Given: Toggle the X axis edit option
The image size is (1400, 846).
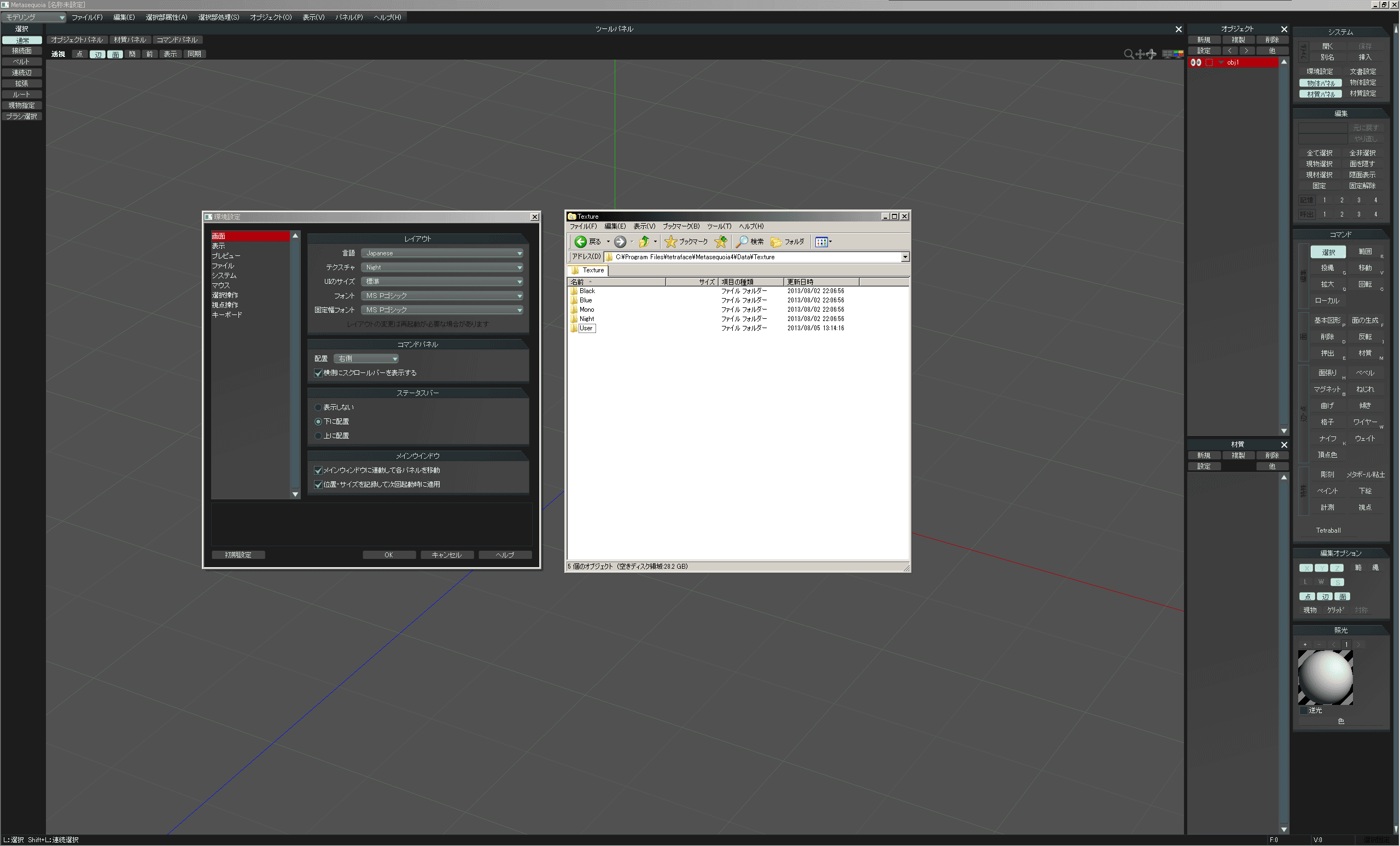Looking at the screenshot, I should (1306, 568).
